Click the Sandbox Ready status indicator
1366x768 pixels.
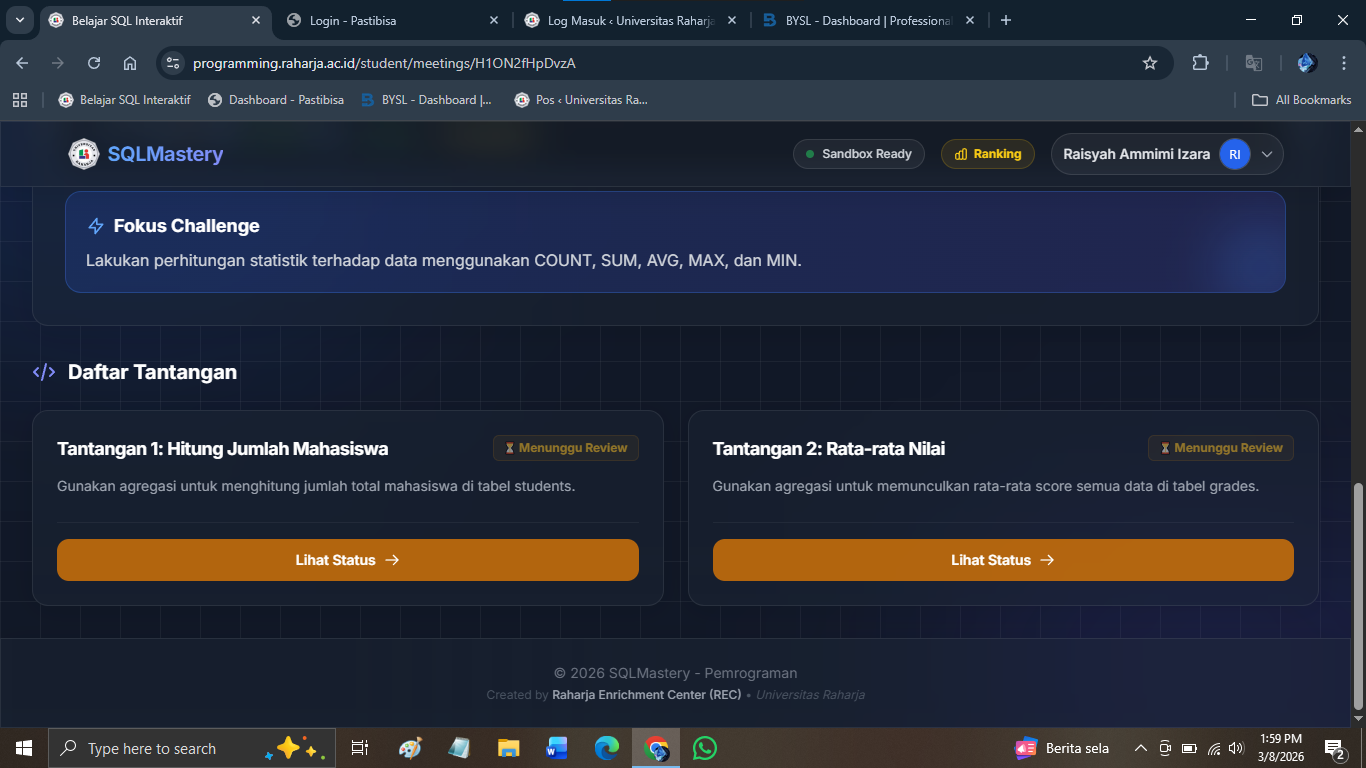coord(858,154)
